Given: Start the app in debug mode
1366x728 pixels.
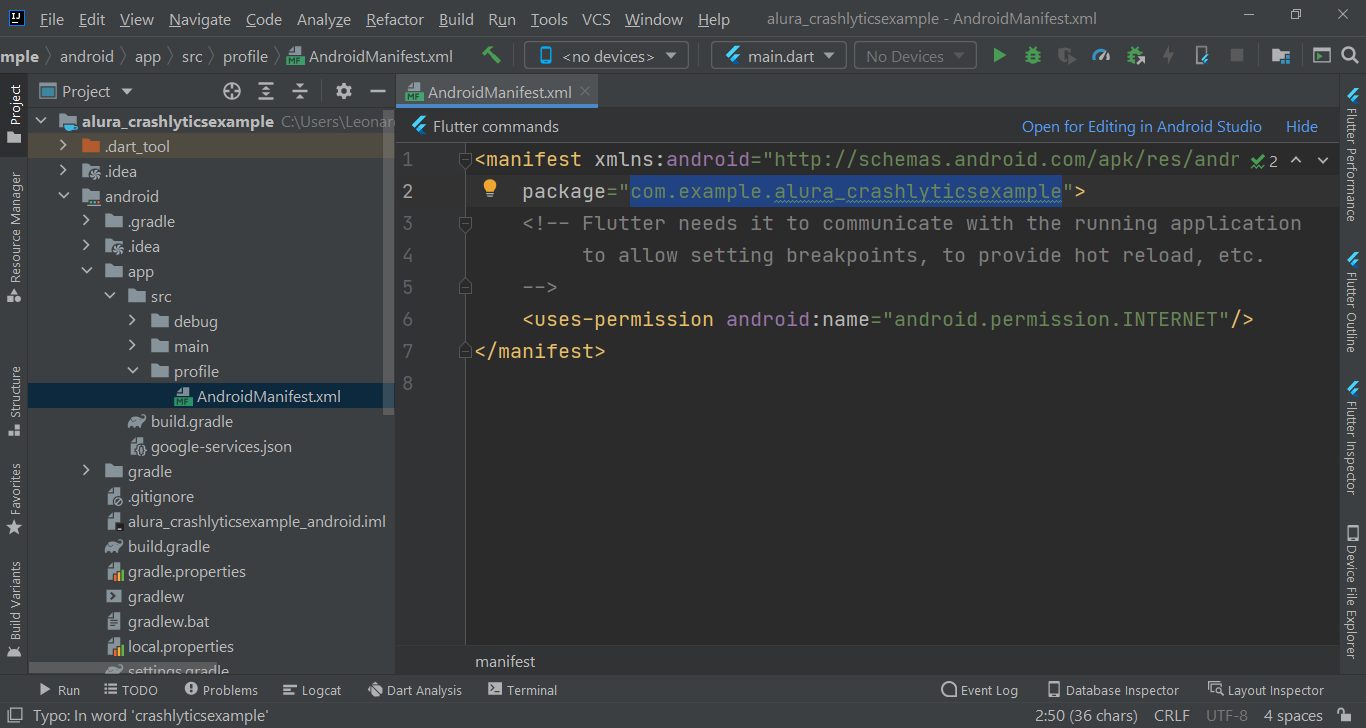Looking at the screenshot, I should pyautogui.click(x=1032, y=55).
